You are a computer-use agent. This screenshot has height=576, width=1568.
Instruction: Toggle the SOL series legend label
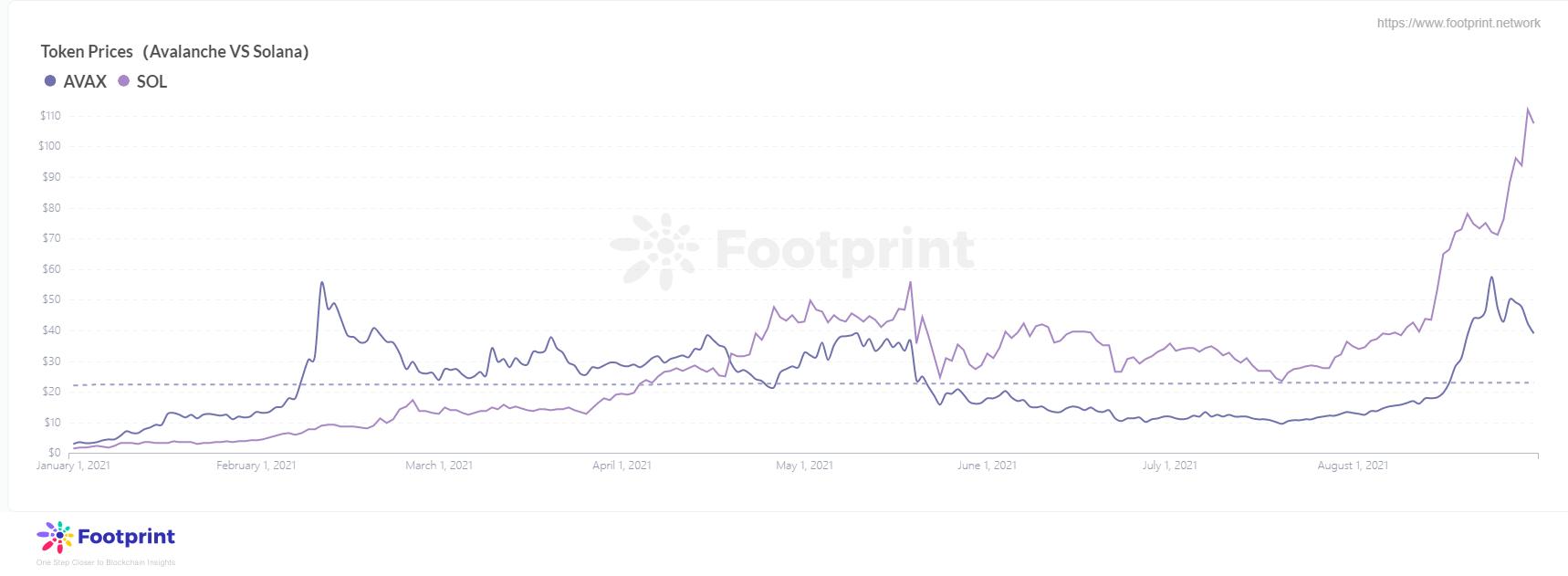(x=152, y=81)
